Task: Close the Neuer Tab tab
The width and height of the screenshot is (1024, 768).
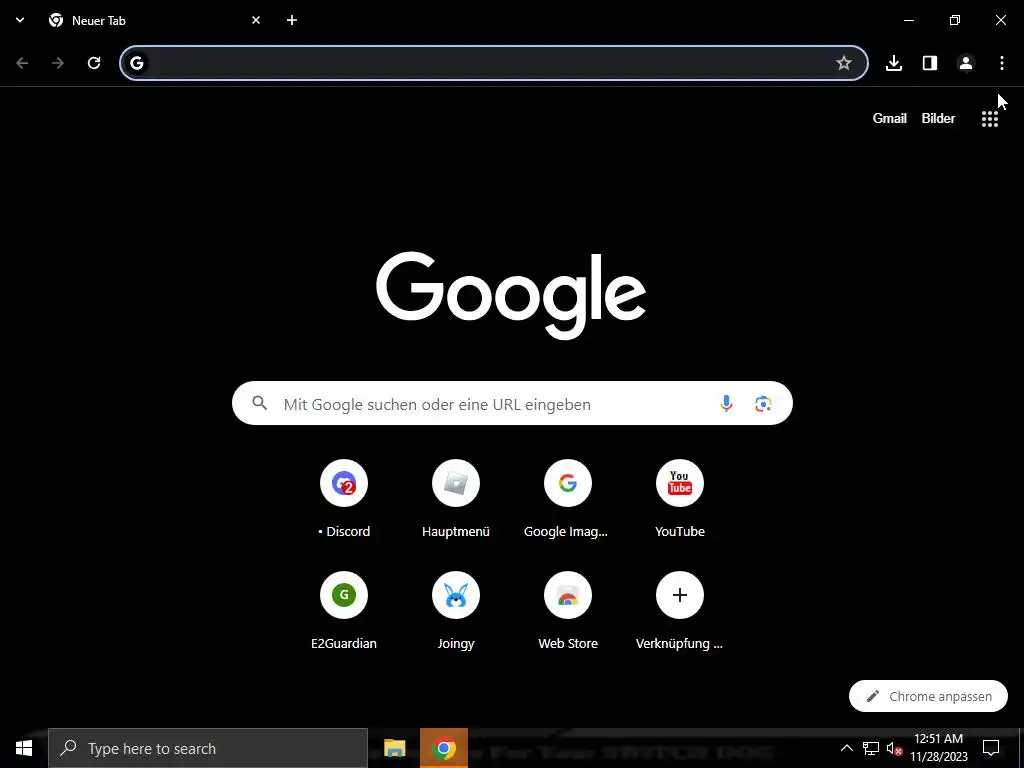Action: click(256, 20)
